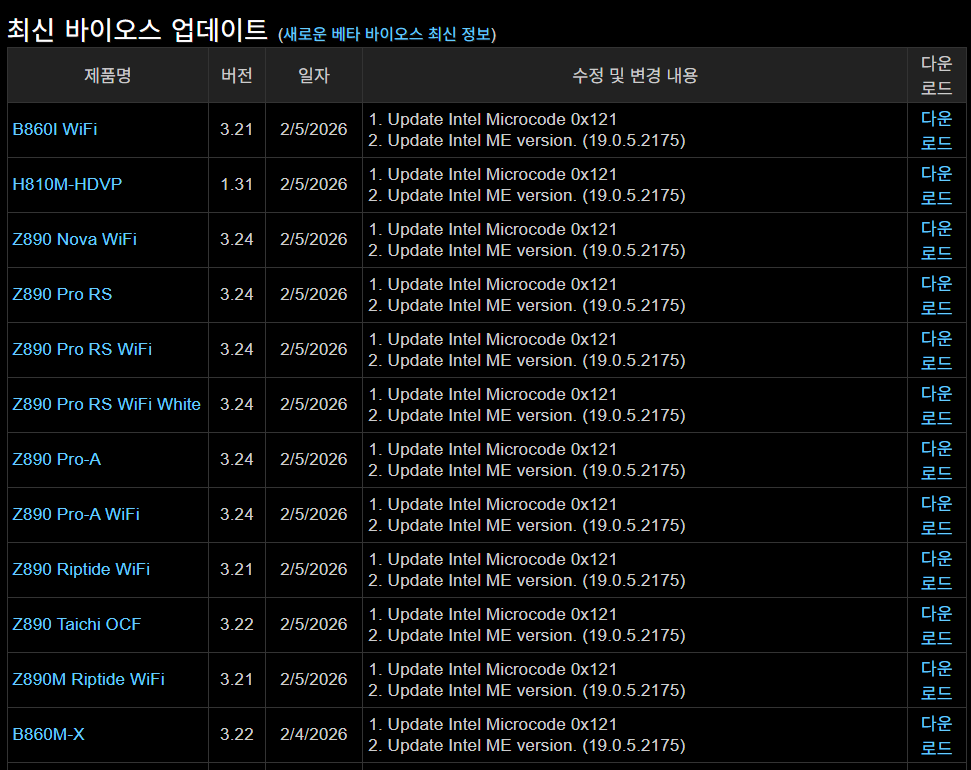Download BIOS for Z890 Riptide WiFi
The image size is (971, 770).
click(936, 571)
